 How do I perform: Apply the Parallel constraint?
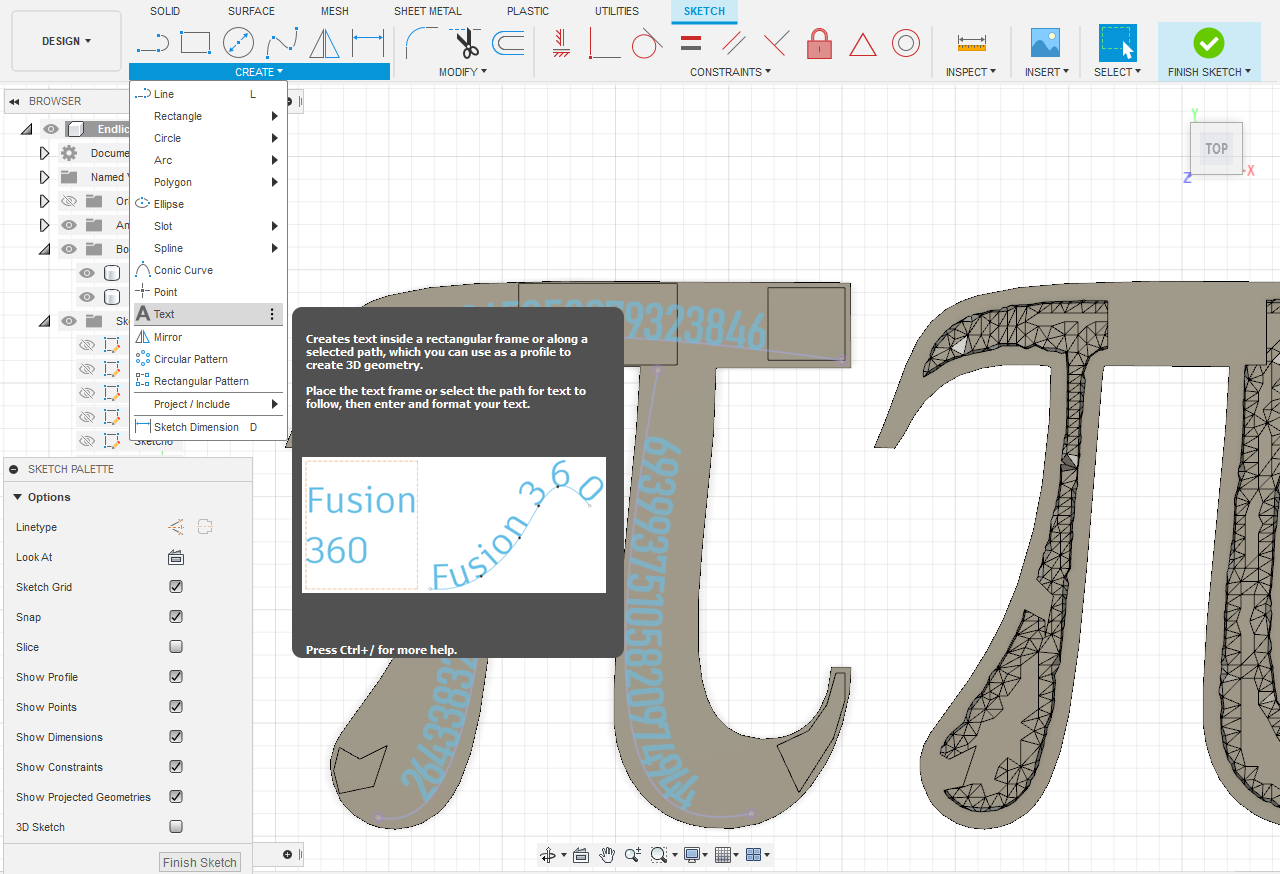pyautogui.click(x=733, y=43)
